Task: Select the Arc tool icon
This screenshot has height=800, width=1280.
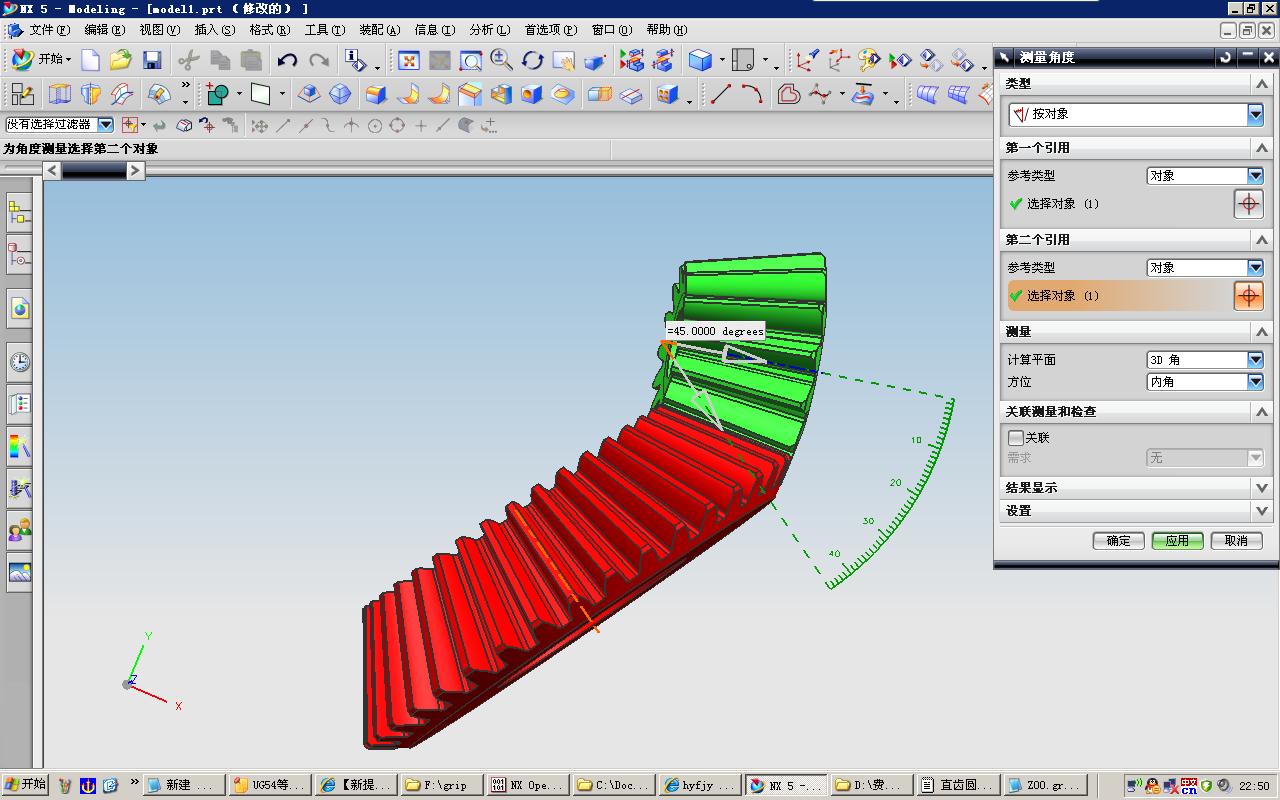Action: pyautogui.click(x=752, y=95)
